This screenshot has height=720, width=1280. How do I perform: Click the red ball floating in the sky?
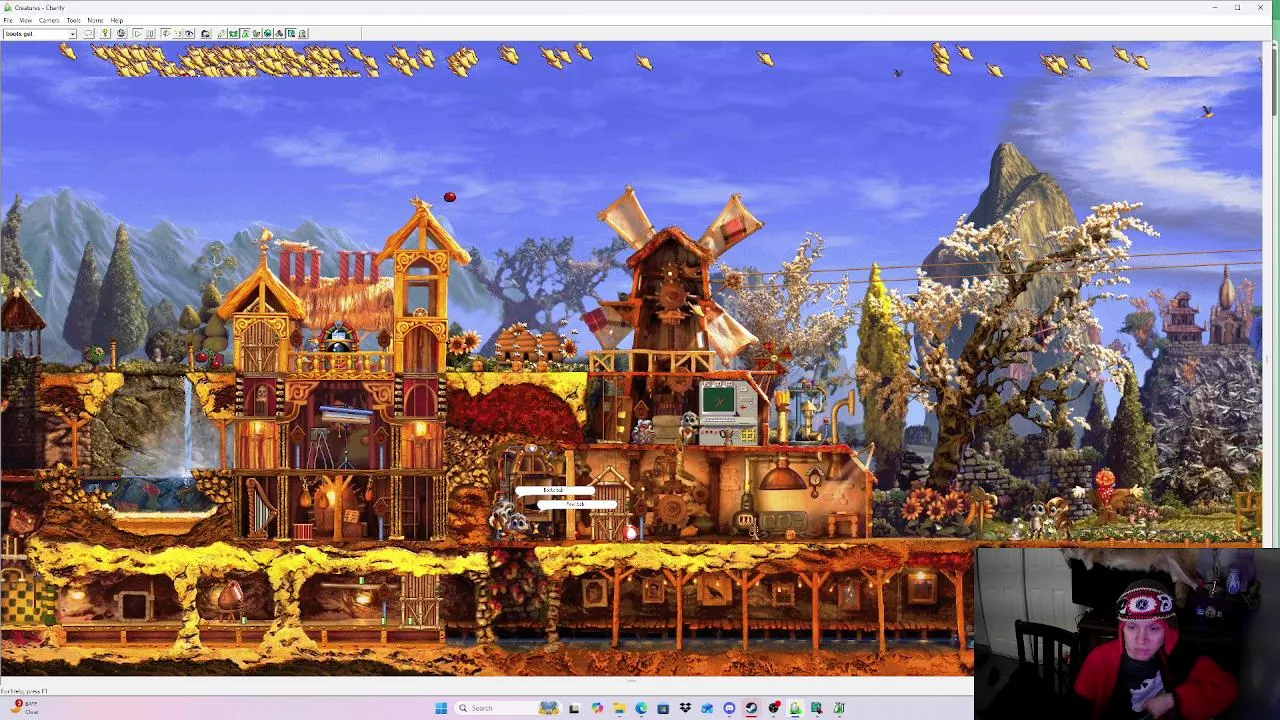450,197
